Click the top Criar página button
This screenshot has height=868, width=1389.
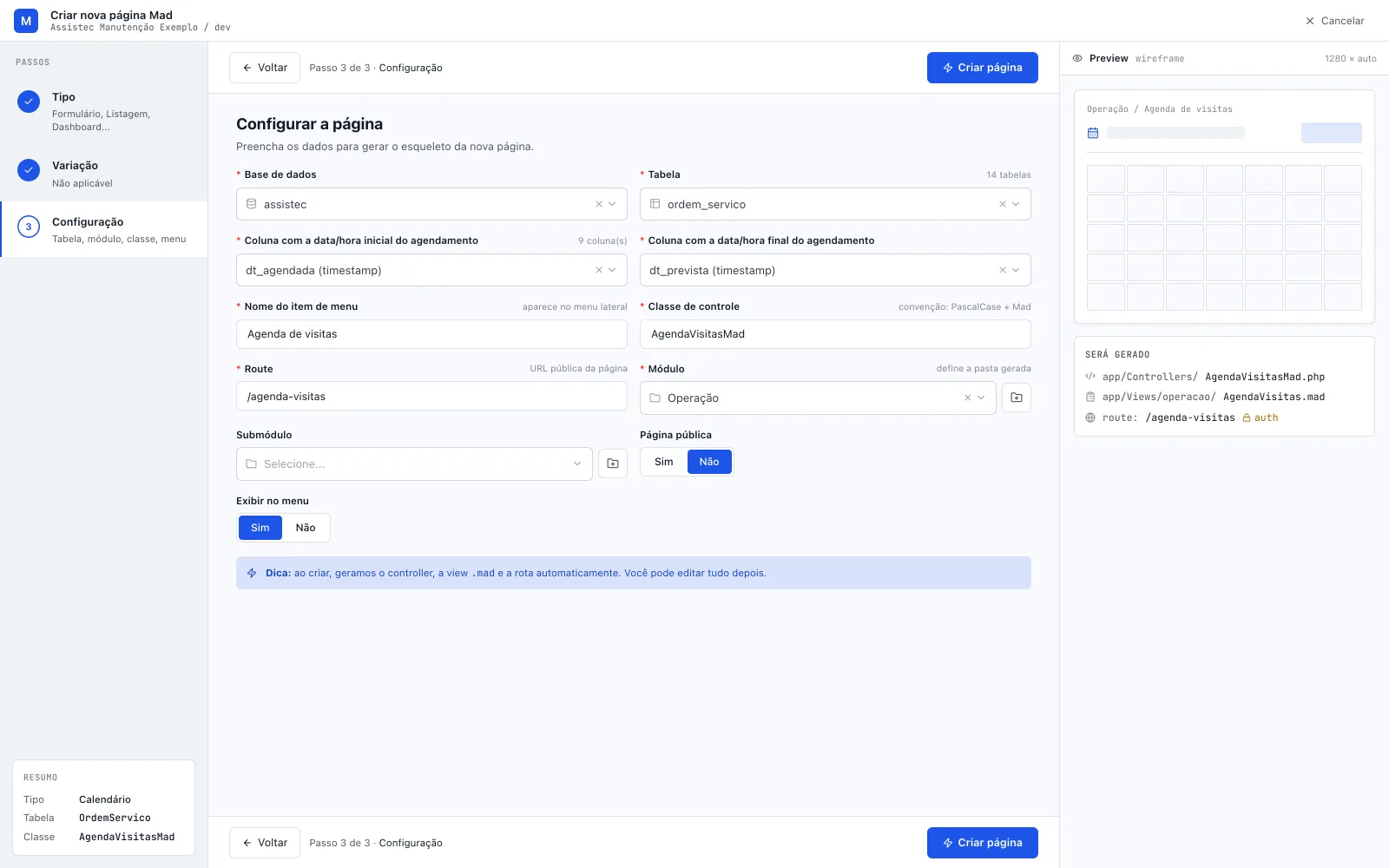(983, 68)
